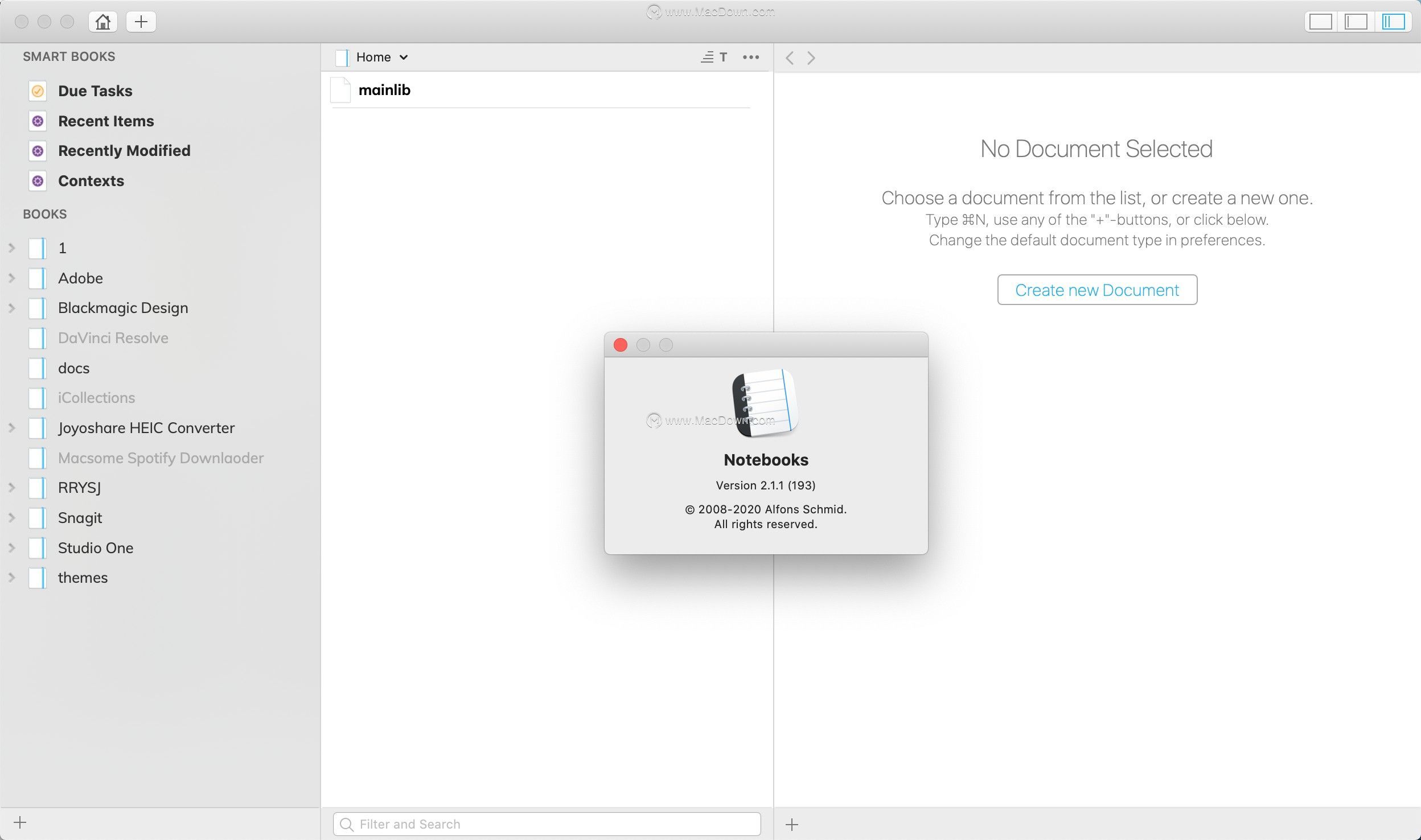Image resolution: width=1421 pixels, height=840 pixels.
Task: Expand the themes book
Action: (11, 578)
